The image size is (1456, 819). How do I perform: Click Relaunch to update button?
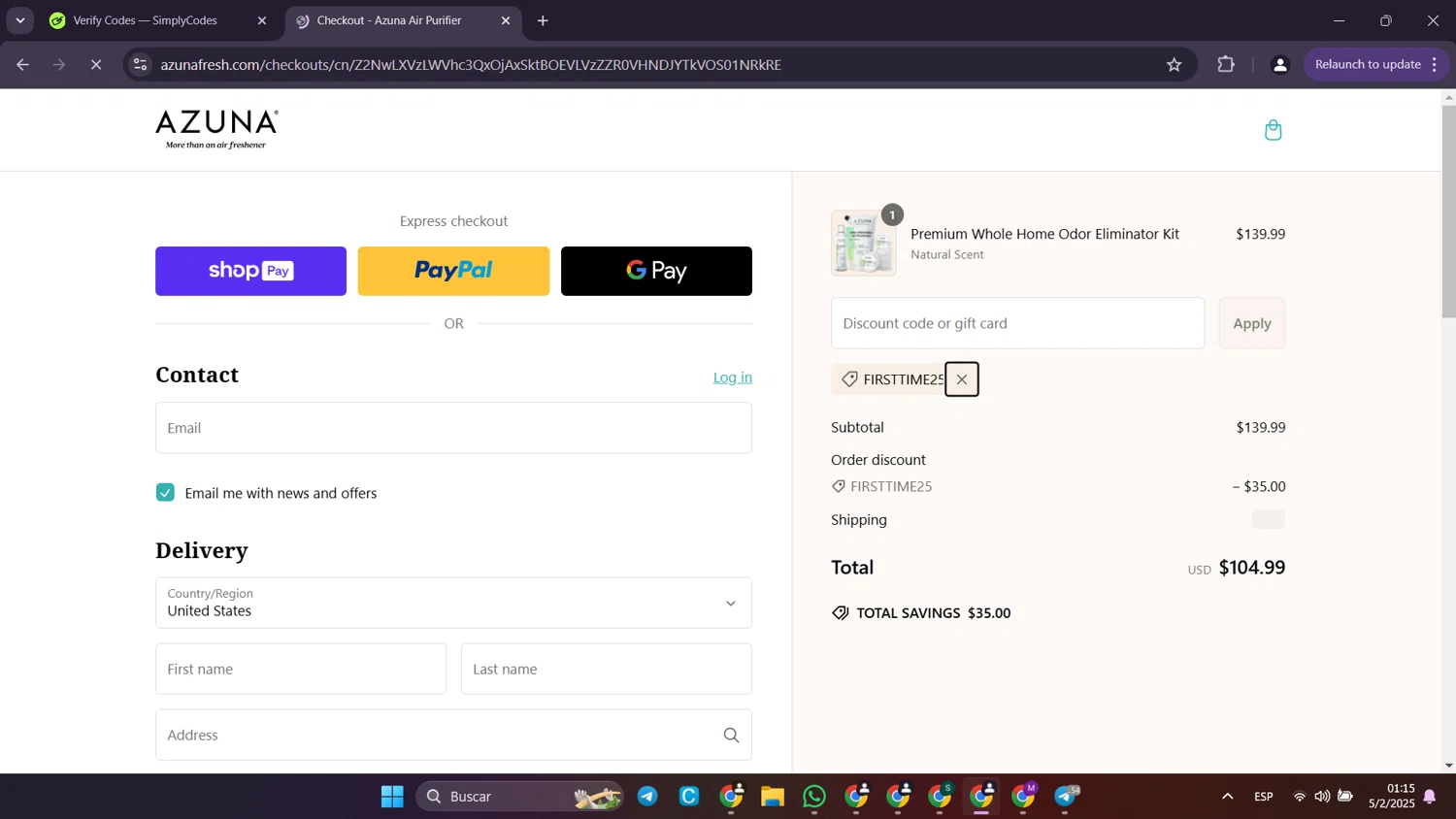1368,65
